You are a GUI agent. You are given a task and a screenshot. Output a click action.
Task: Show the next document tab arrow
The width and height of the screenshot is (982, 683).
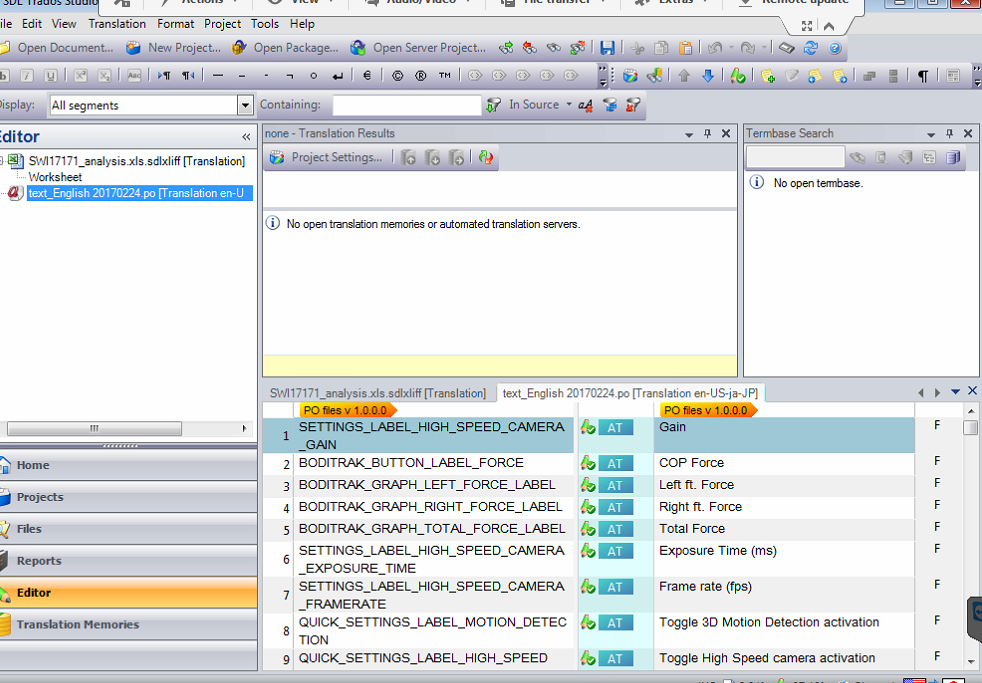coord(938,393)
